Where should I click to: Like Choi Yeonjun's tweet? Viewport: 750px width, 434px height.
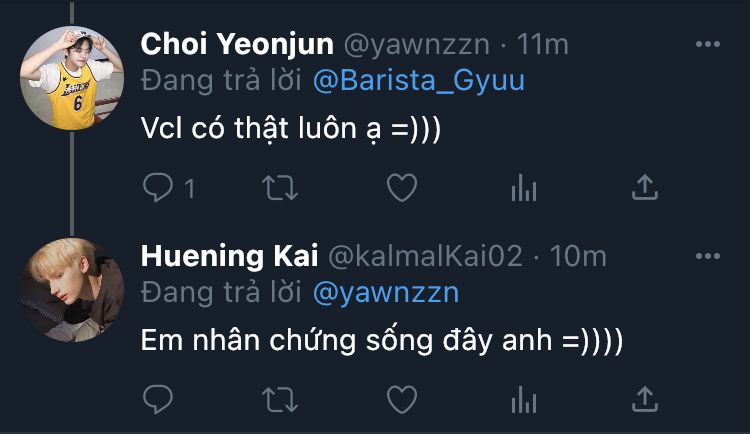click(401, 187)
